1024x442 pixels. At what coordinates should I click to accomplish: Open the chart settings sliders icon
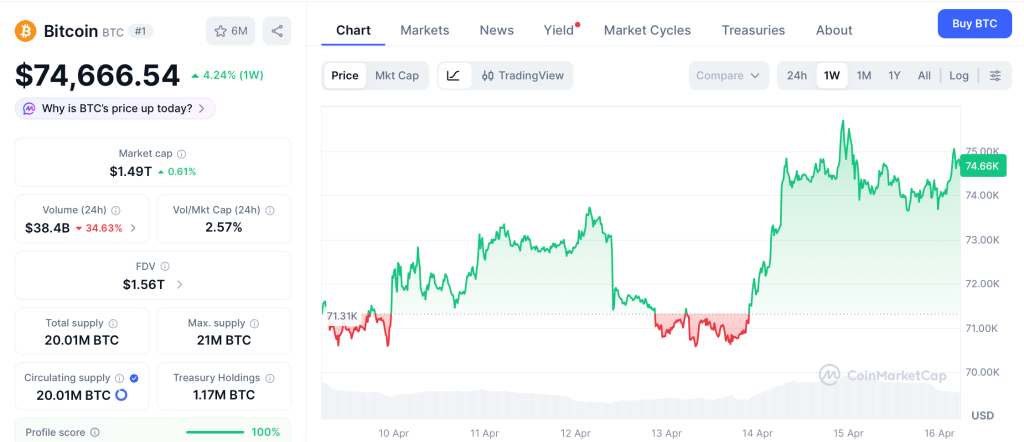[x=995, y=75]
